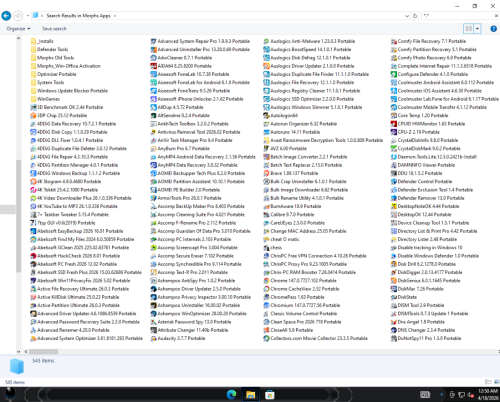Image resolution: width=500 pixels, height=402 pixels.
Task: Click the Back navigation arrow
Action: click(6, 16)
